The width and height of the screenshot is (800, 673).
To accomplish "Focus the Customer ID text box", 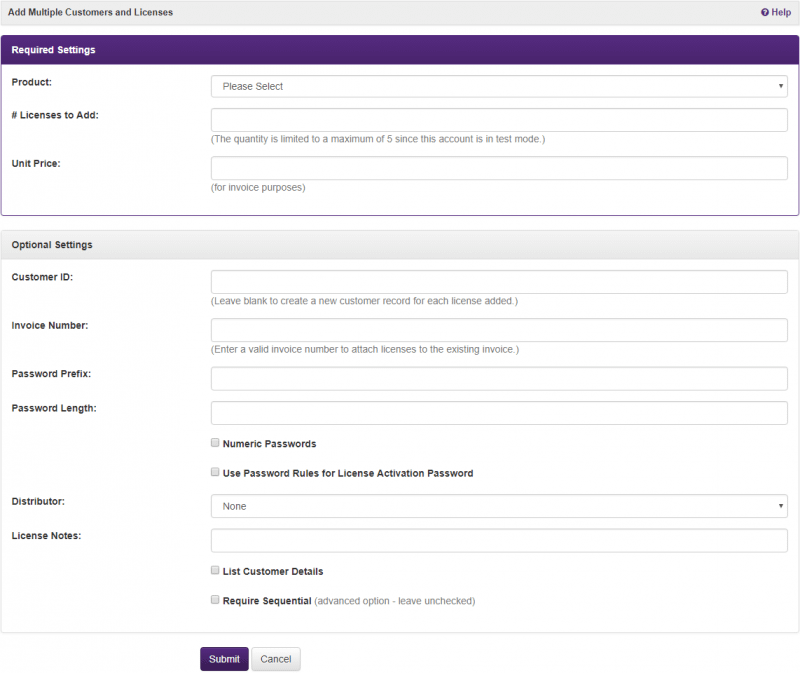I will coord(498,282).
